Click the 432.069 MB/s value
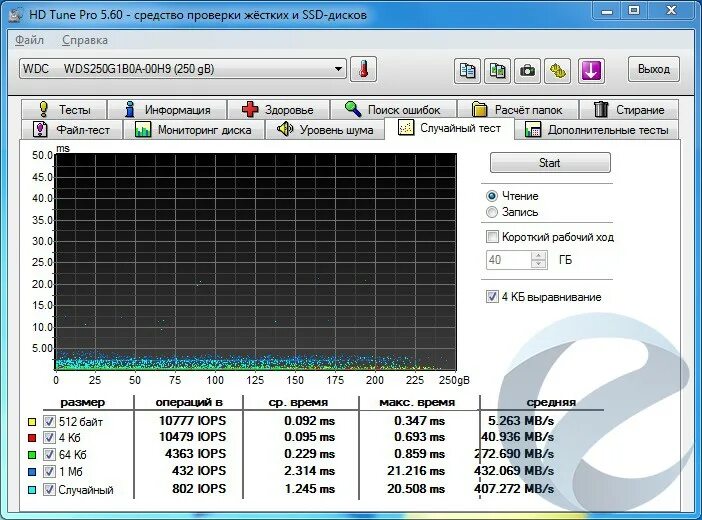Viewport: 702px width, 520px height. click(x=514, y=471)
